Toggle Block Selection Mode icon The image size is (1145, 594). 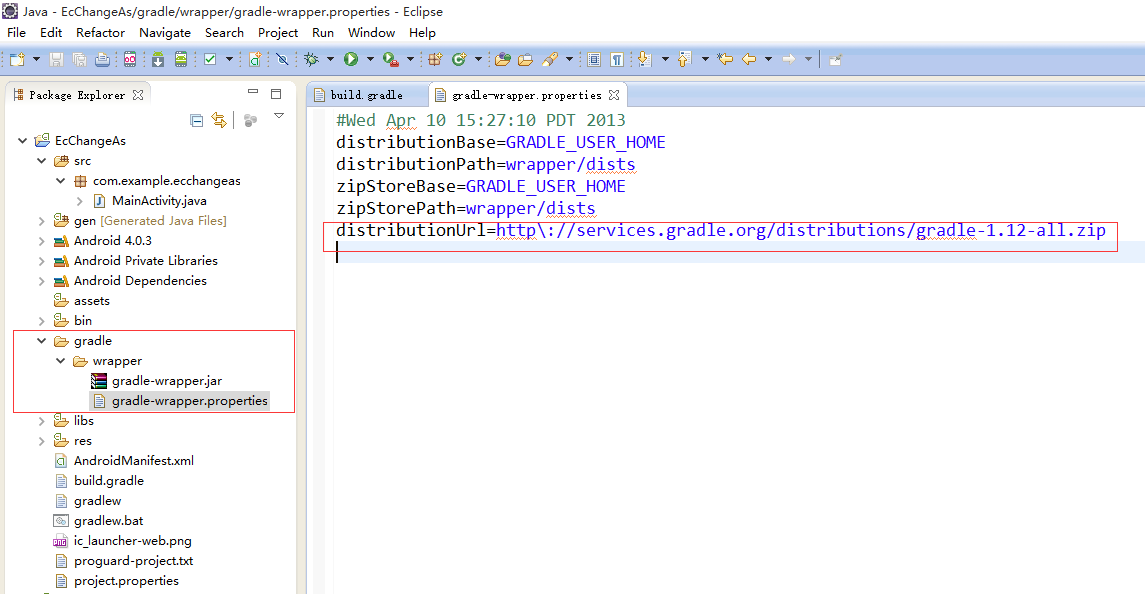pyautogui.click(x=594, y=59)
